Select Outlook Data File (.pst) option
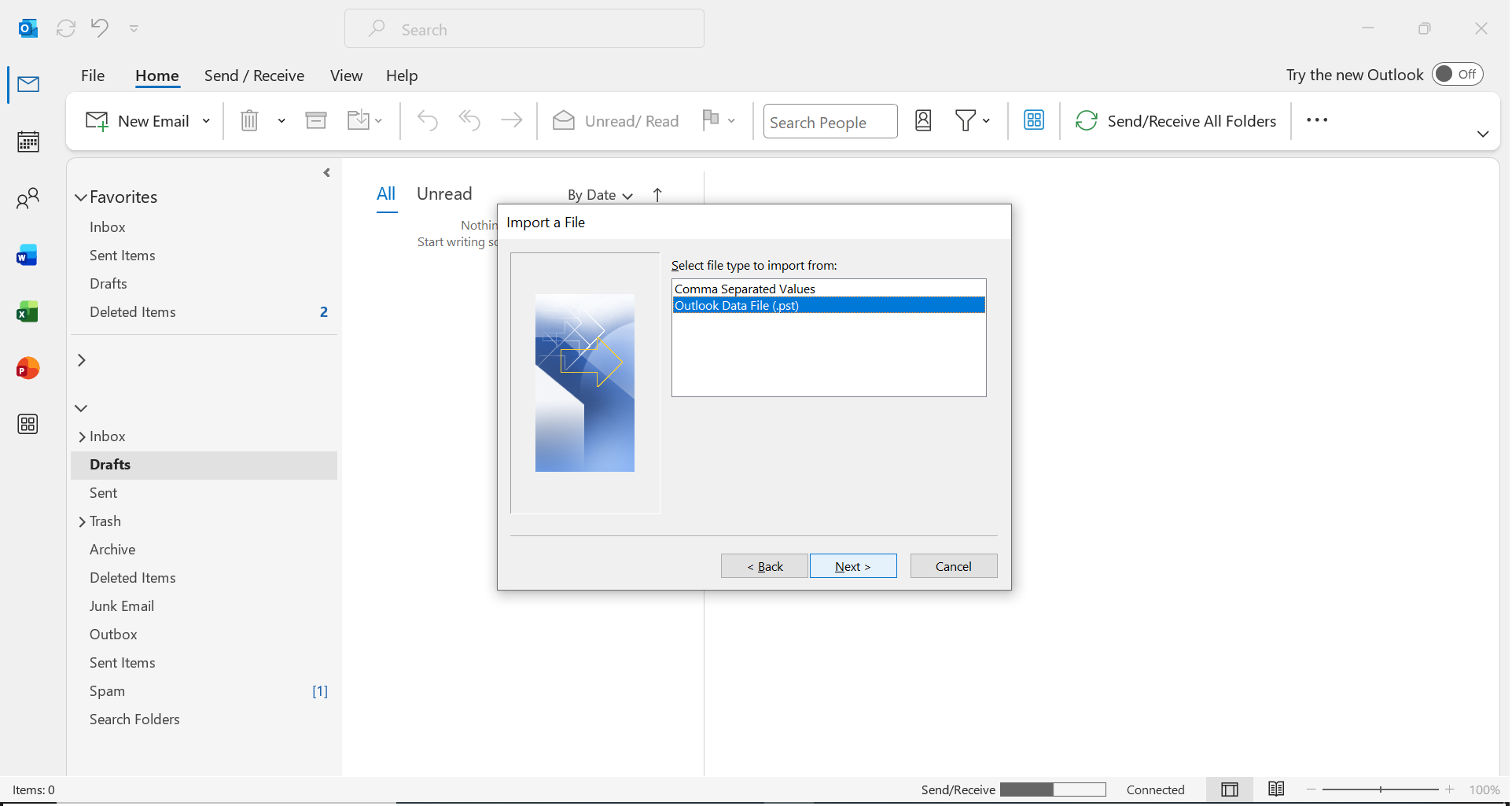 coord(829,305)
